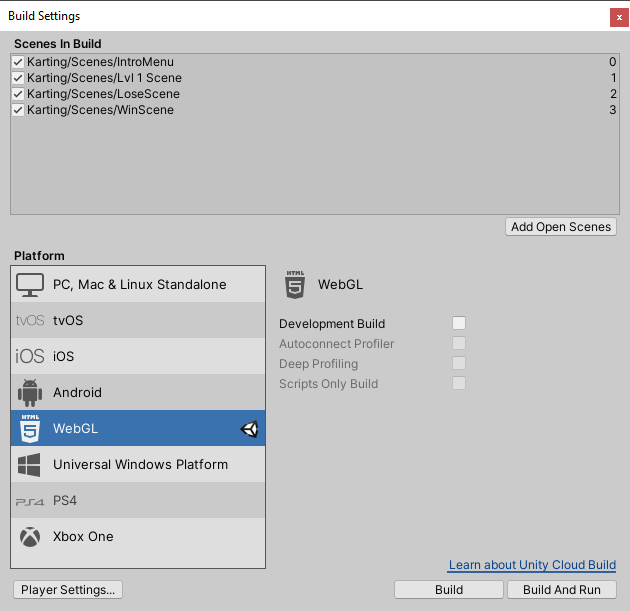Image resolution: width=630 pixels, height=611 pixels.
Task: Click the Windows logo icon for UWP
Action: coord(29,465)
